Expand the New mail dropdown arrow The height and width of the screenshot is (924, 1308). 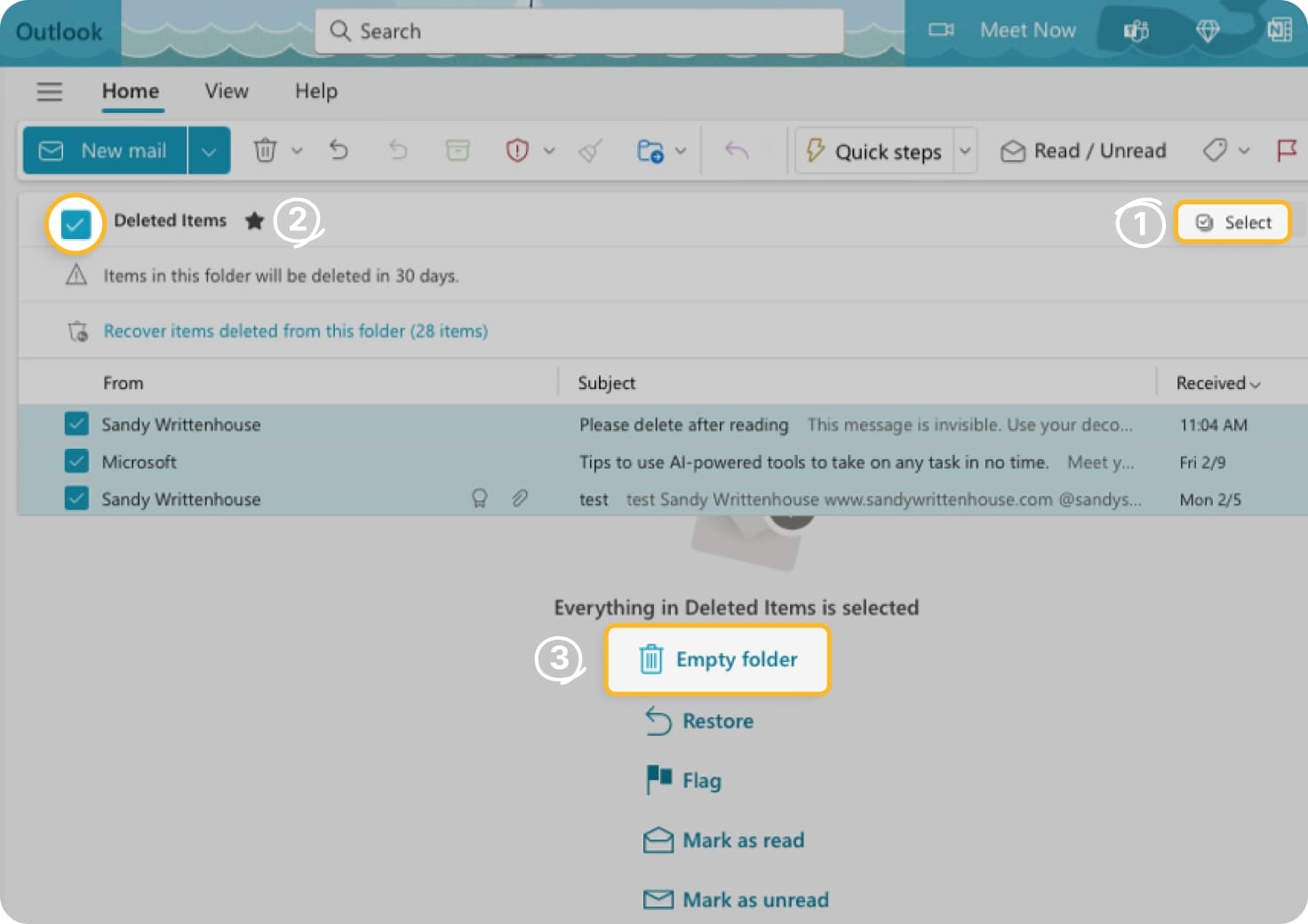209,151
